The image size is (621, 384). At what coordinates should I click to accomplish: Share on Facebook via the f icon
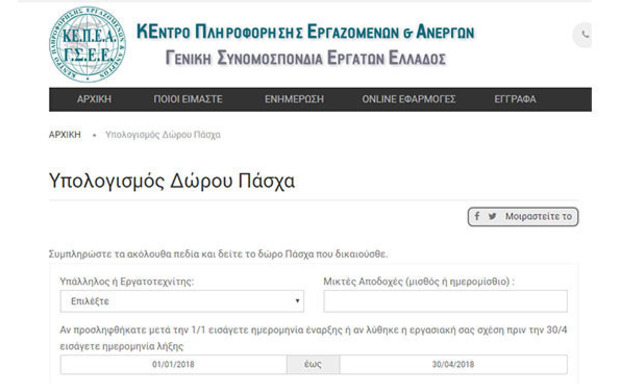click(477, 216)
